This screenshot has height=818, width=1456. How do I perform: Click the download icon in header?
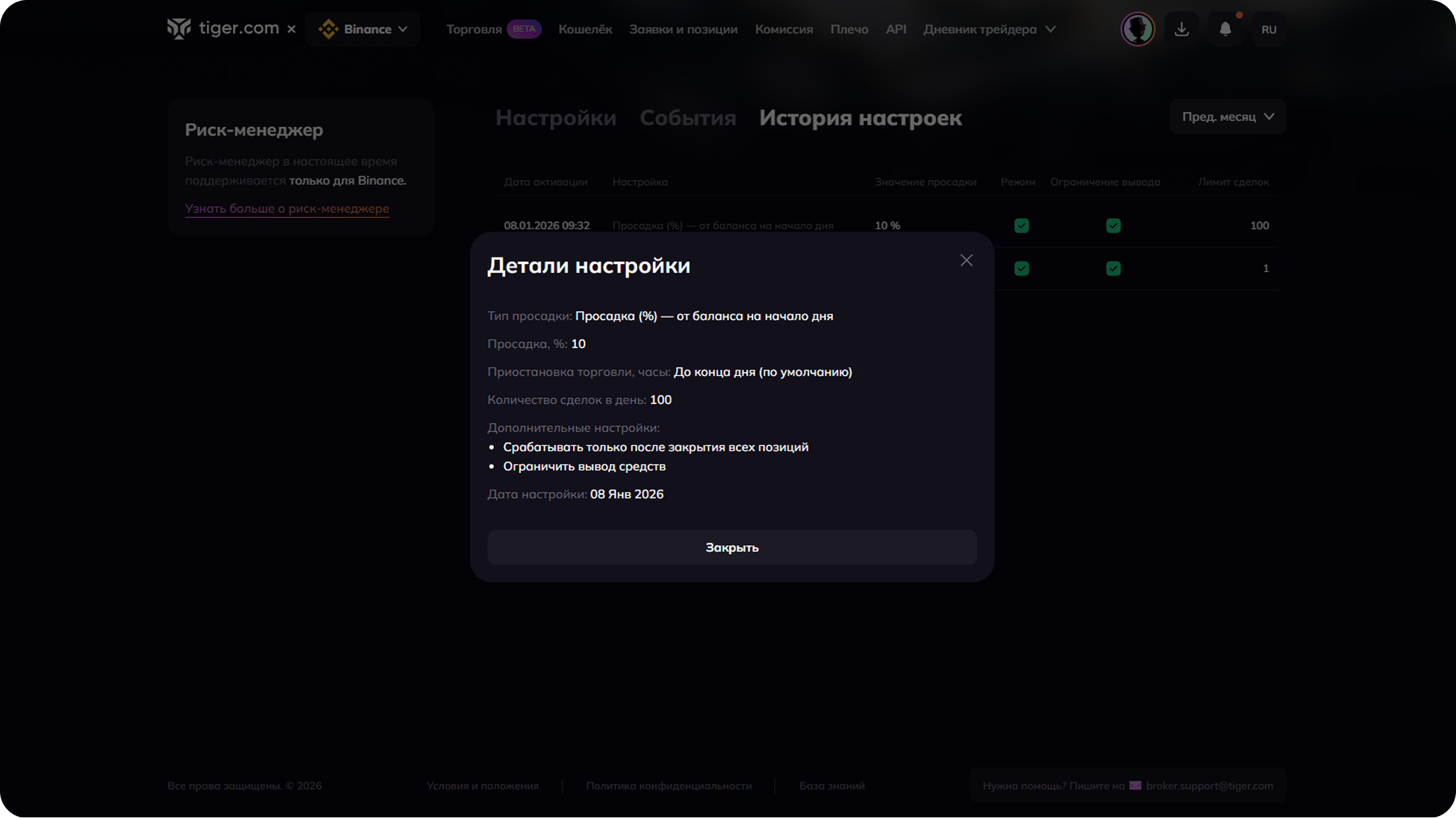click(1181, 29)
